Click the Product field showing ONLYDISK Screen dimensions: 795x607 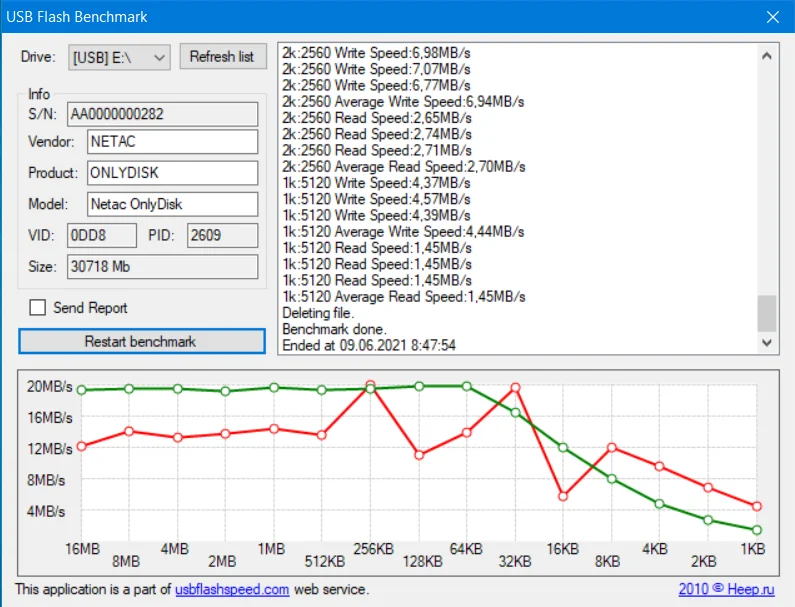172,173
